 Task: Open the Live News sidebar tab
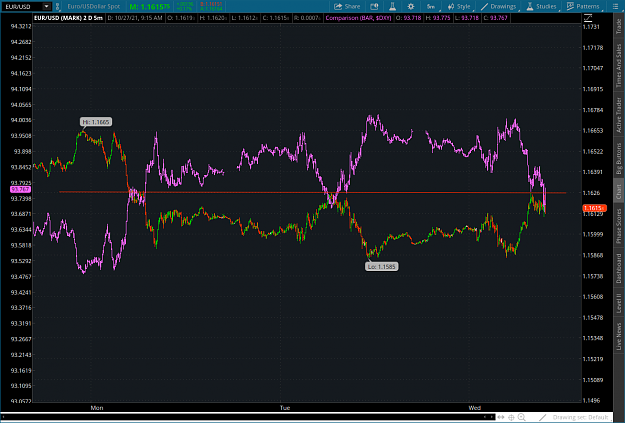click(619, 337)
